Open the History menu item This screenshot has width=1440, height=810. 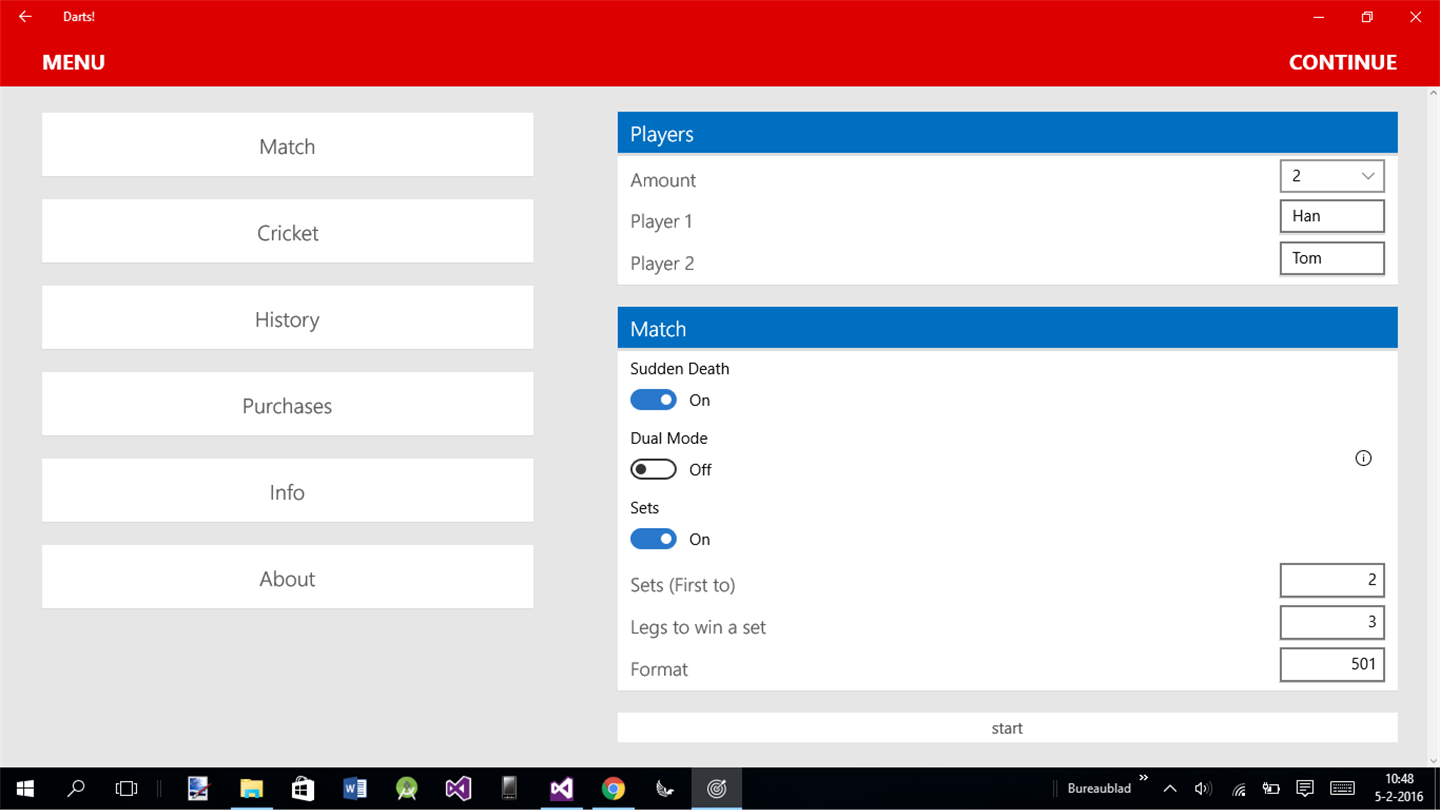pos(287,318)
